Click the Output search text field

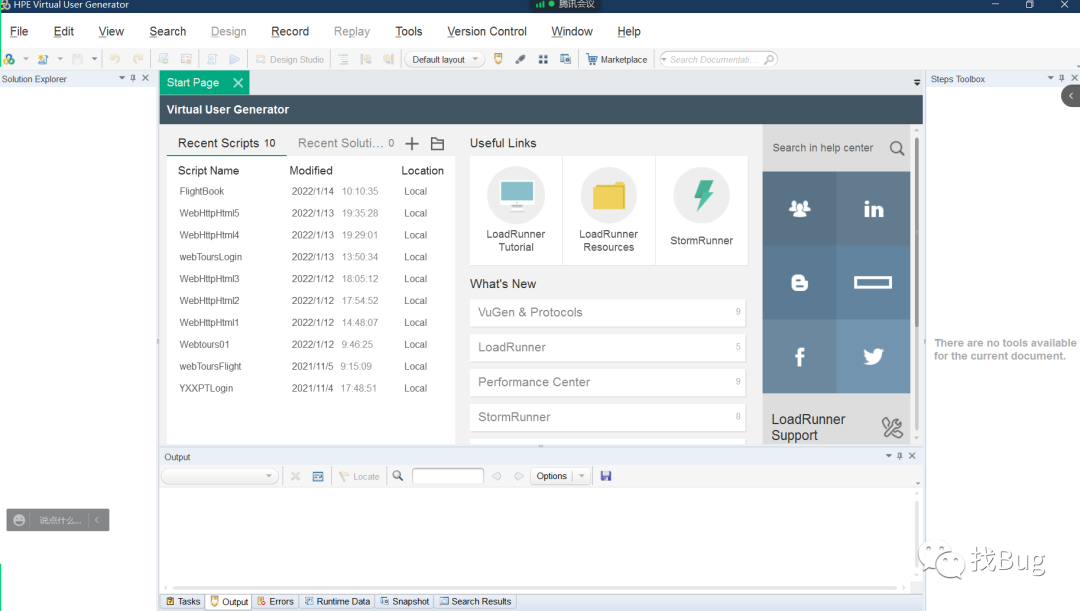click(x=448, y=476)
